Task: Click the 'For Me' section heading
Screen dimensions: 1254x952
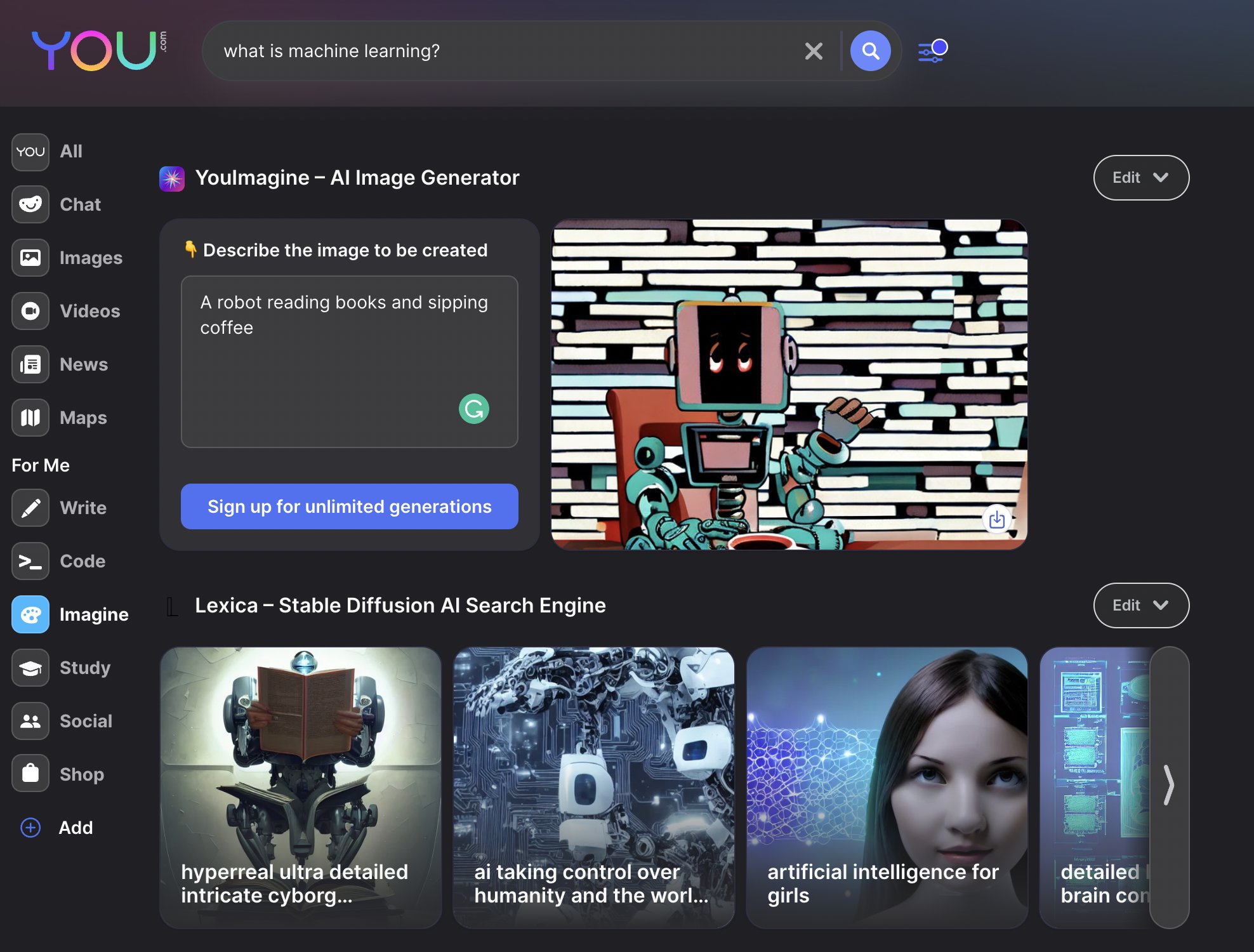Action: point(41,465)
